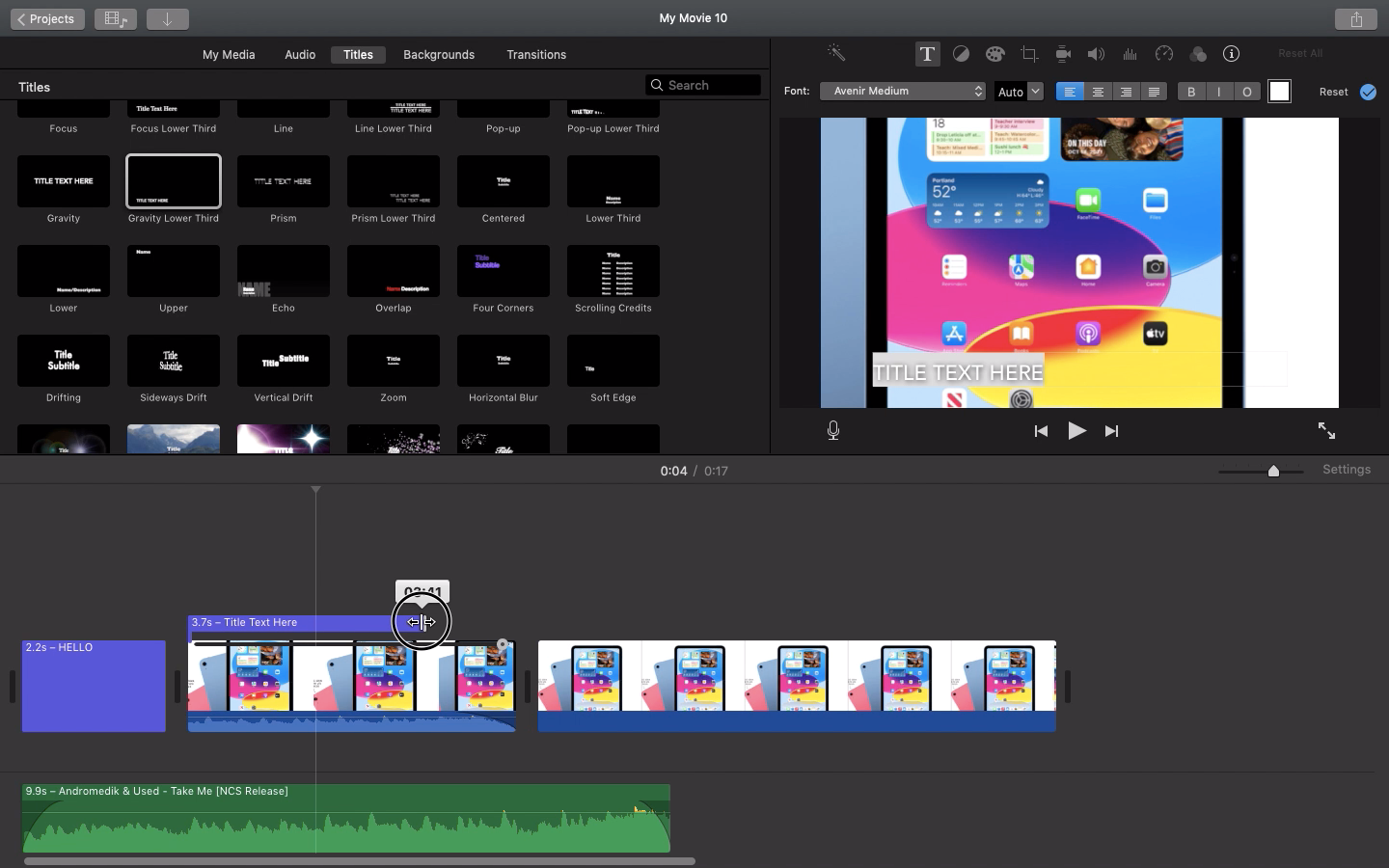Align title text right

1126,92
